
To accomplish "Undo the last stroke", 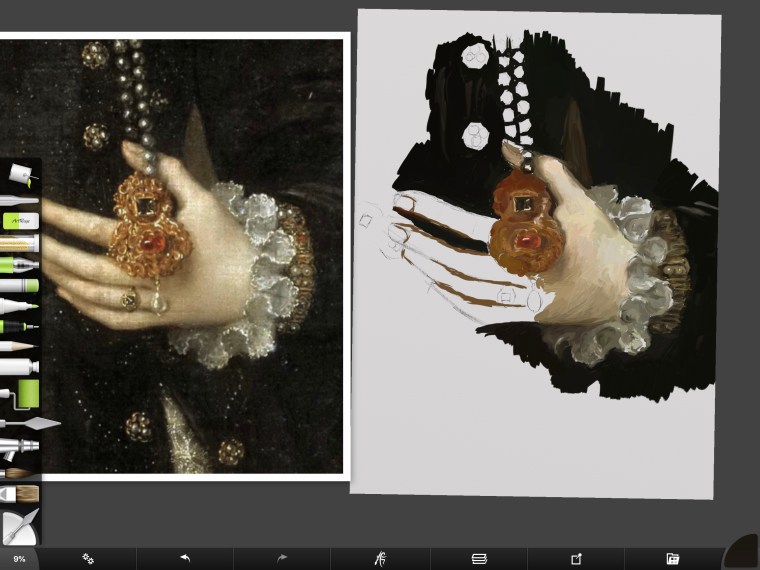I will click(185, 558).
